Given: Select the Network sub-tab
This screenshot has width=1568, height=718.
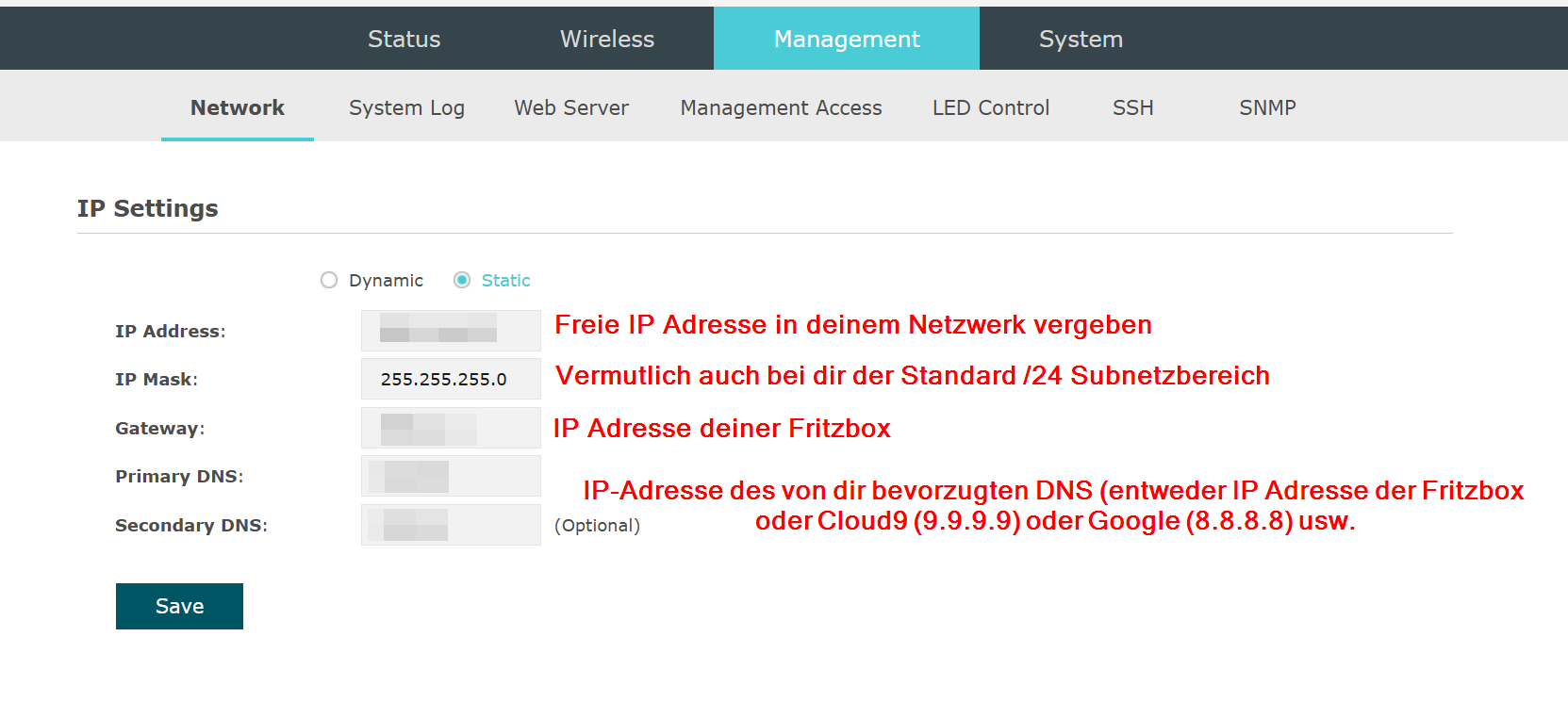Looking at the screenshot, I should point(238,107).
